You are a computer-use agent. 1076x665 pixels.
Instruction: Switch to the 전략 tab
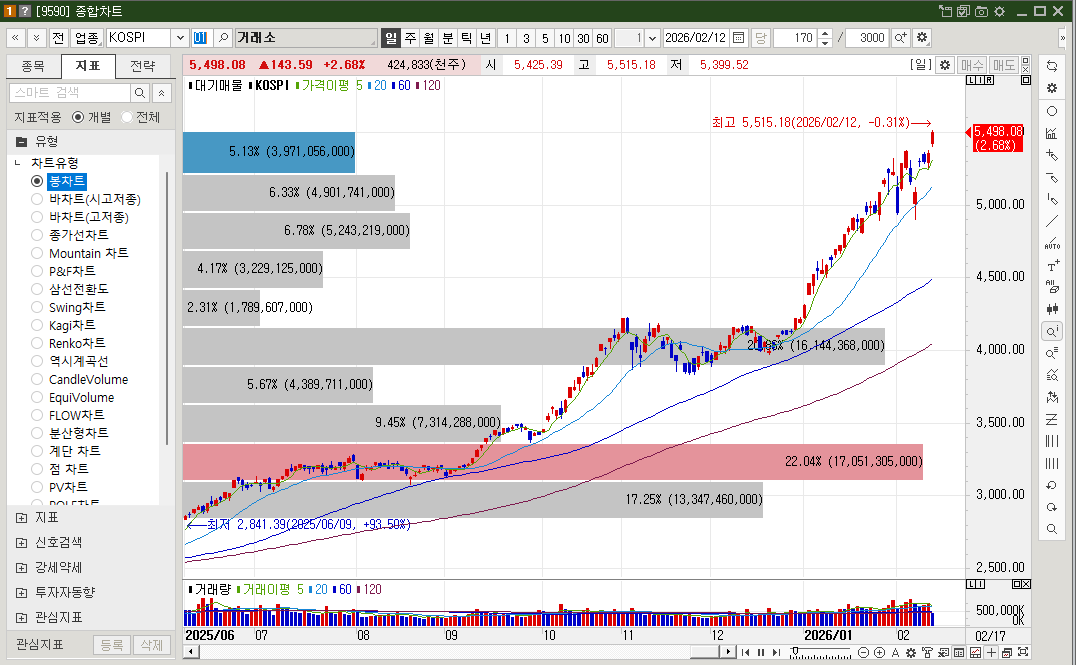click(x=143, y=66)
